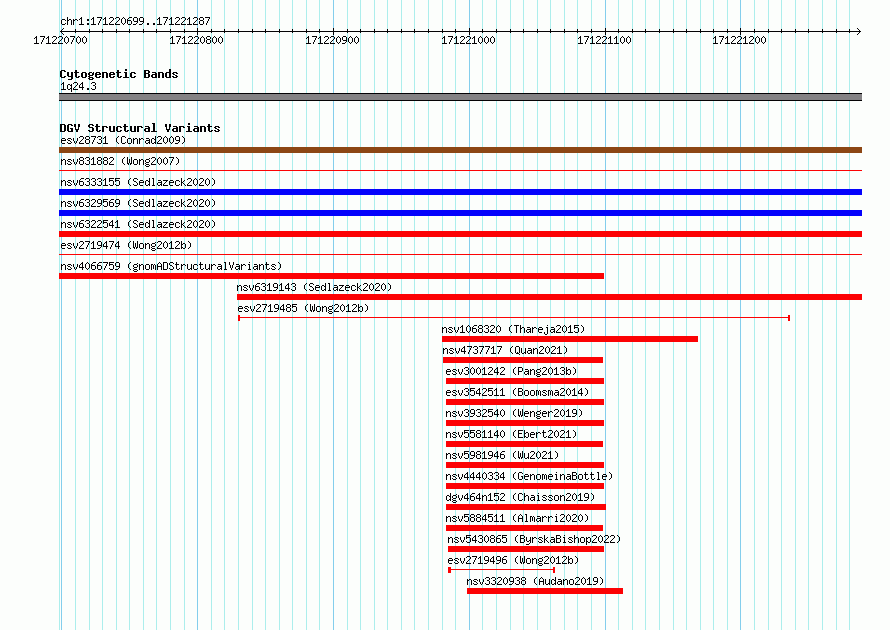Click the 1q24.3 band label
890x630 pixels.
78,86
